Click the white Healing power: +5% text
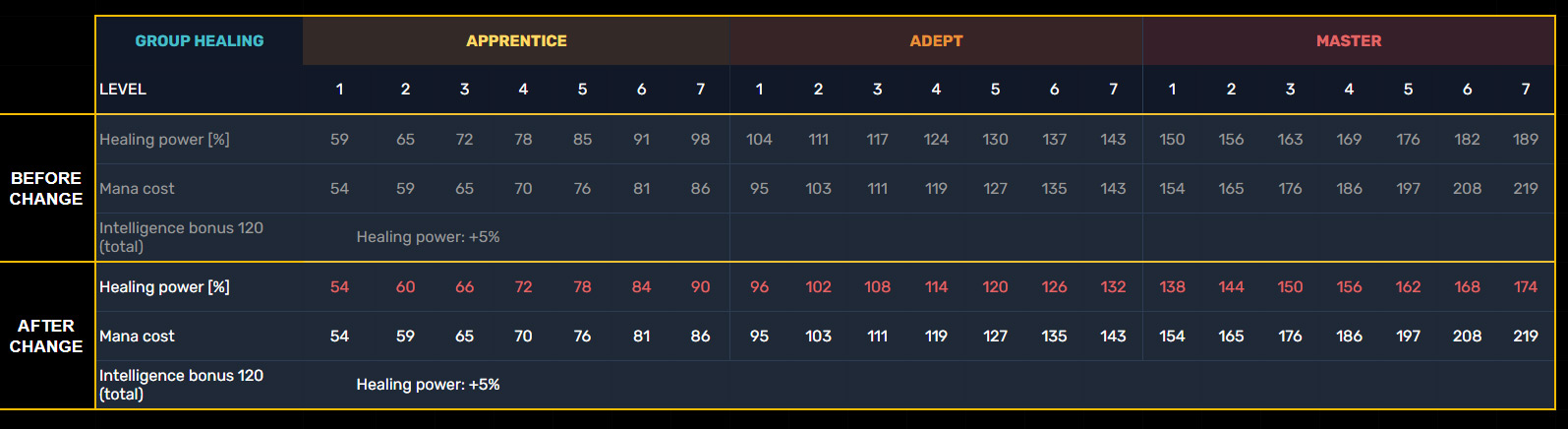 (x=428, y=385)
